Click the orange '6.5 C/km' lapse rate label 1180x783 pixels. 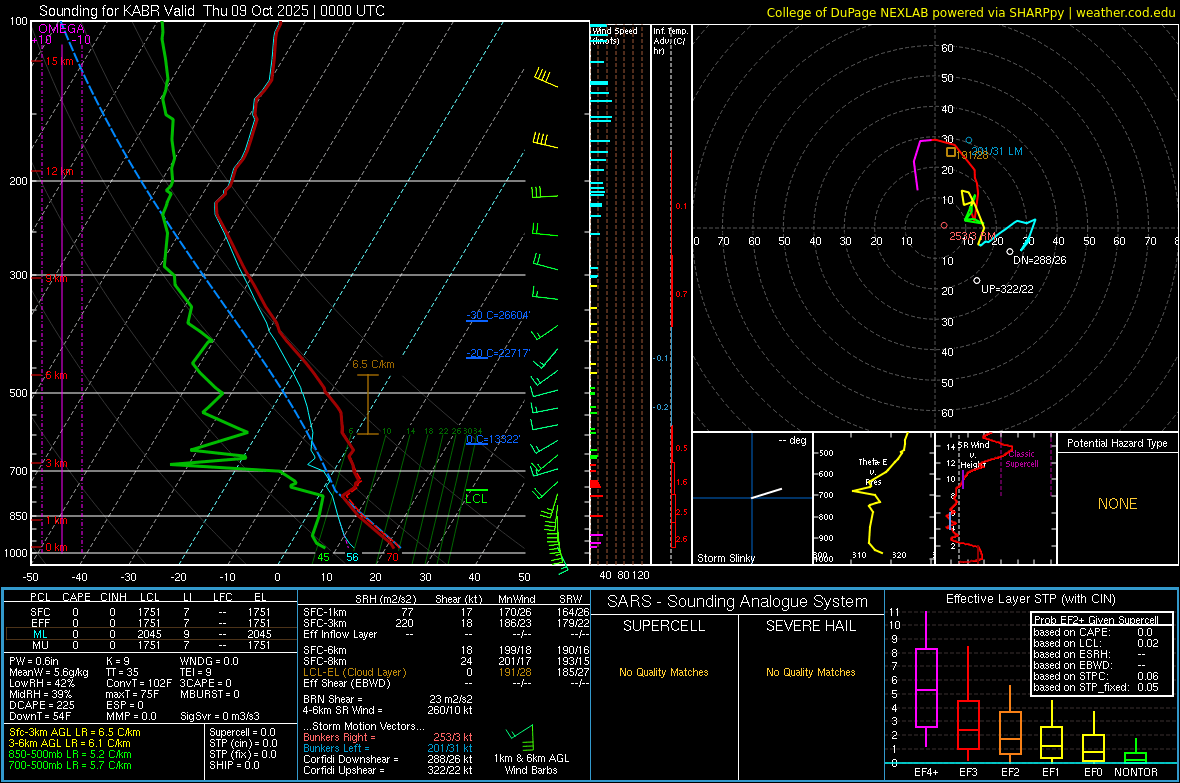pos(373,364)
